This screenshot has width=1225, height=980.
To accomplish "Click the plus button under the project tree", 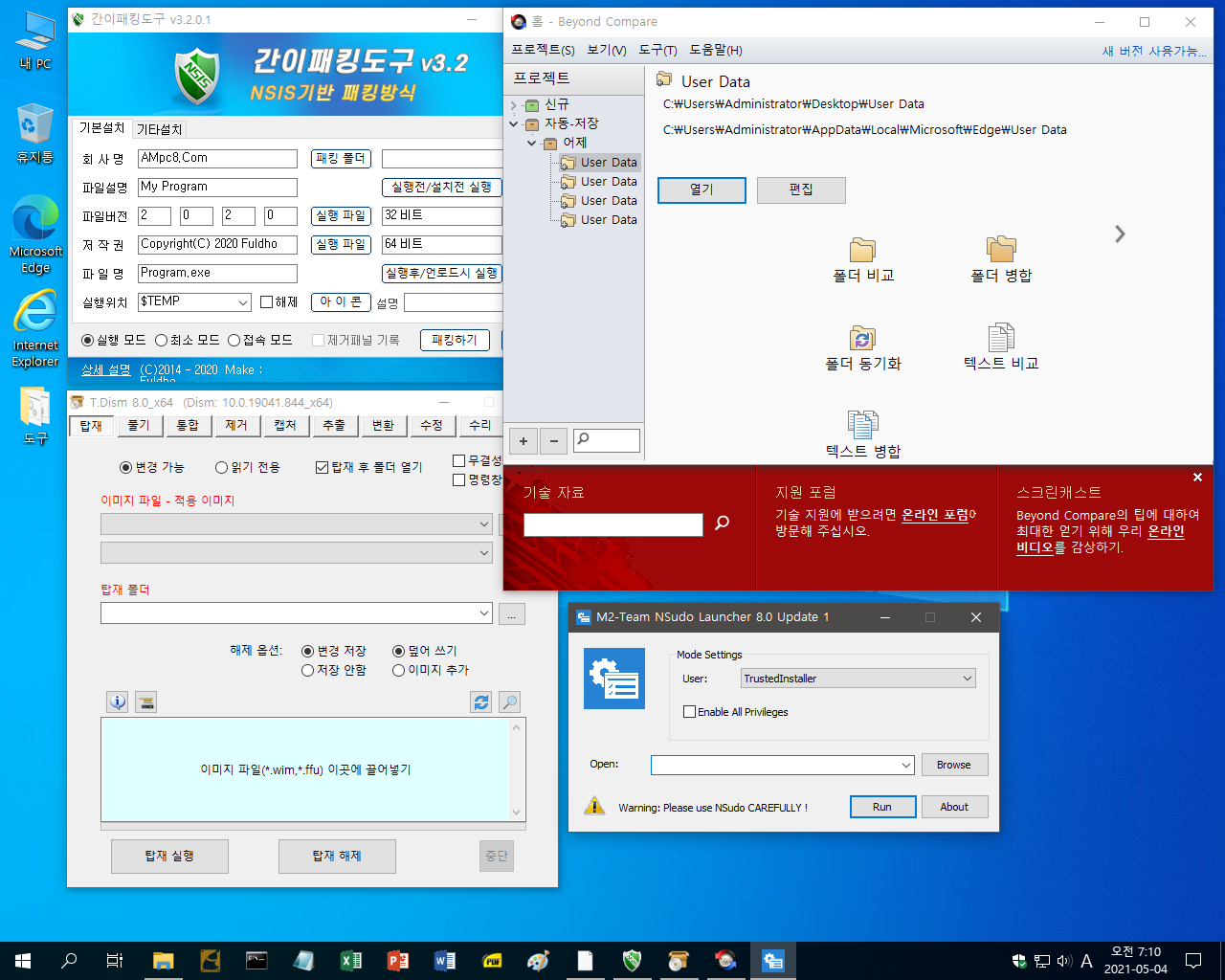I will [523, 441].
